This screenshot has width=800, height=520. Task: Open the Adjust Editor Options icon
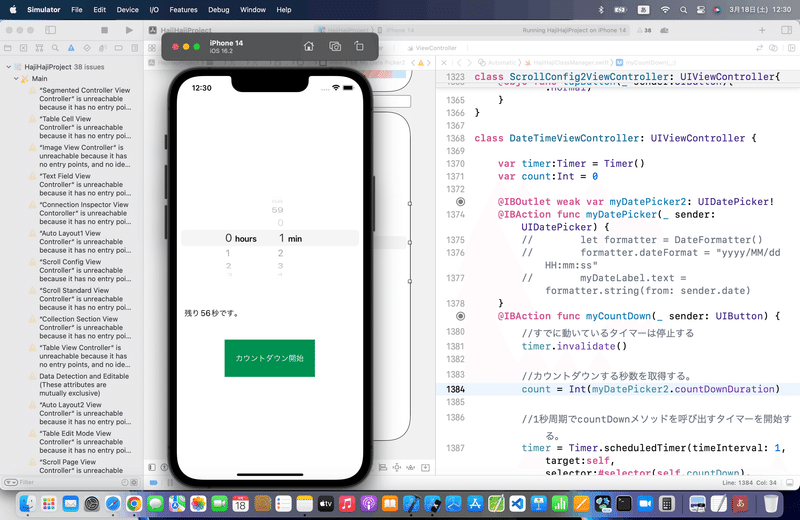tap(773, 48)
